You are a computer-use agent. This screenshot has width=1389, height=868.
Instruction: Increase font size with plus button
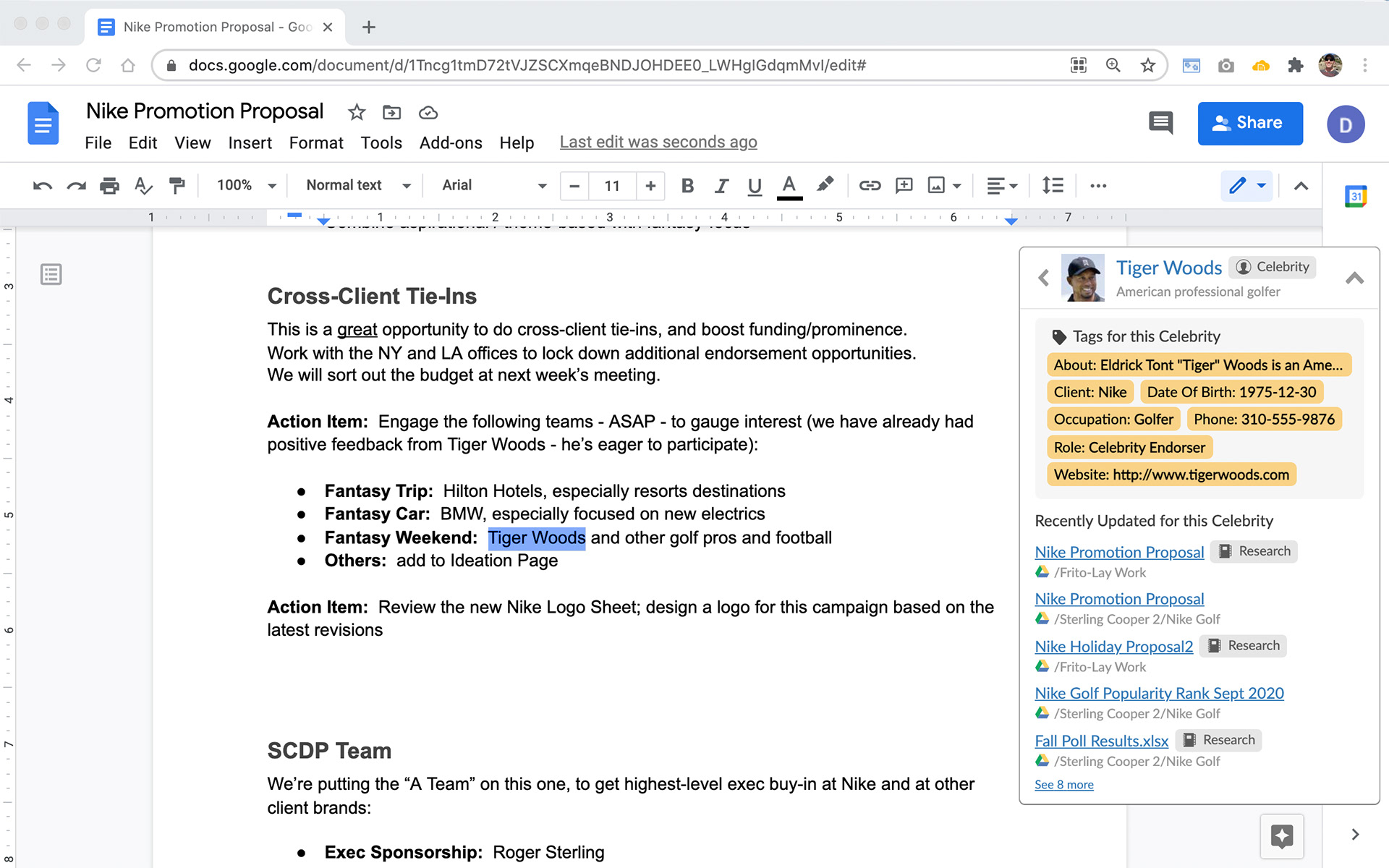[650, 186]
